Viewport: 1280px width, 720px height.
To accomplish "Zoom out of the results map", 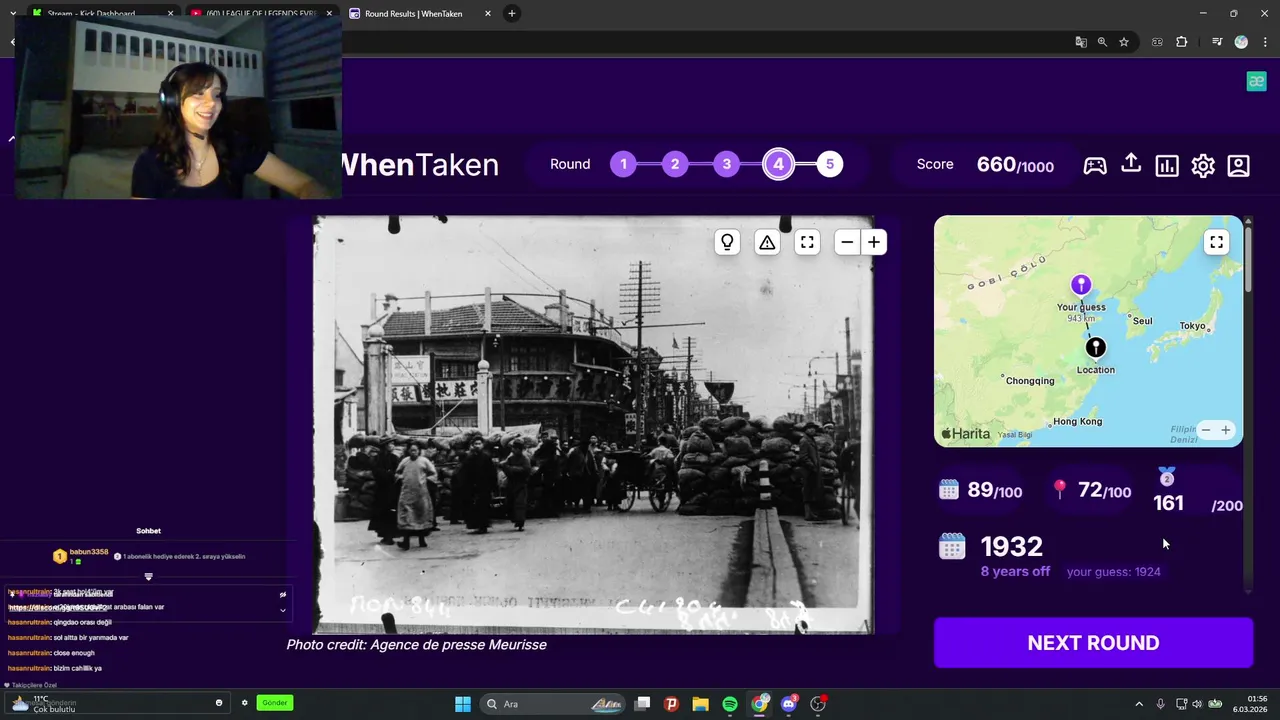I will tap(1206, 430).
